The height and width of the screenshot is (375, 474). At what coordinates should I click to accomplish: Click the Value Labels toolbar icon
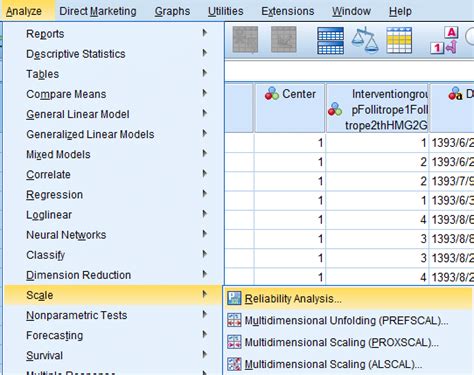tap(445, 40)
